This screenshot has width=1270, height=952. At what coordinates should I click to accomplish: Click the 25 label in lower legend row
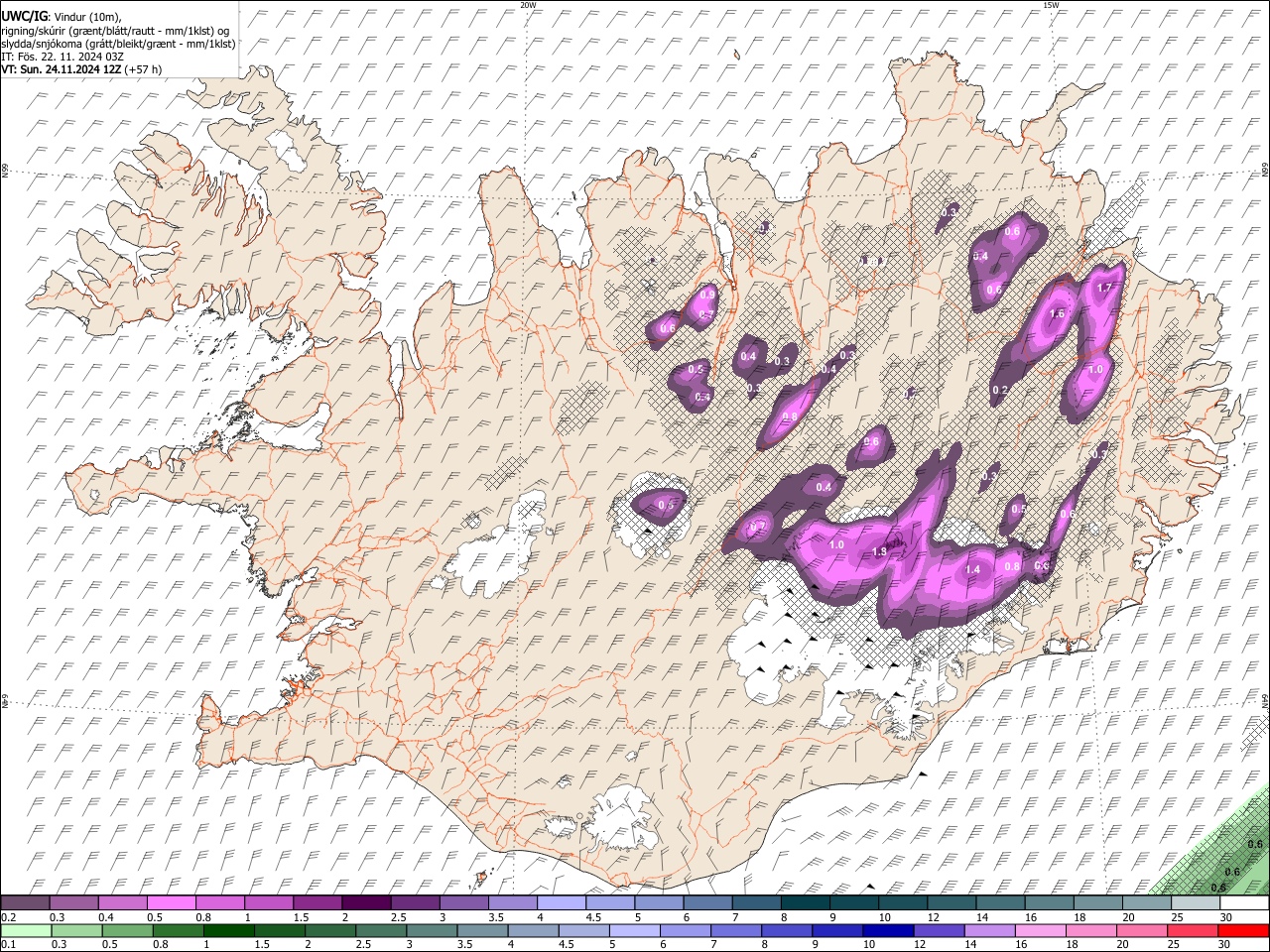1175,944
